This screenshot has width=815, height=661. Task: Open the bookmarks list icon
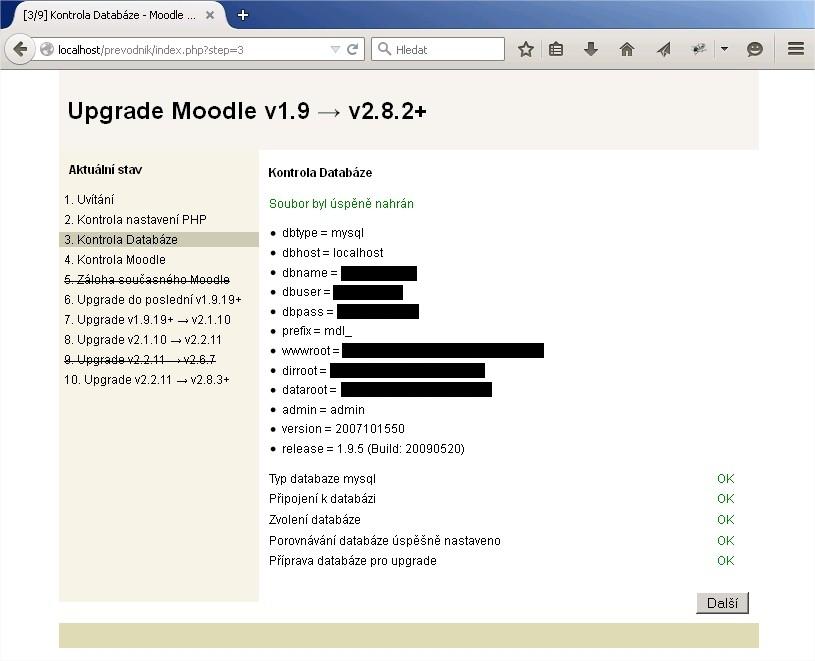pyautogui.click(x=556, y=49)
